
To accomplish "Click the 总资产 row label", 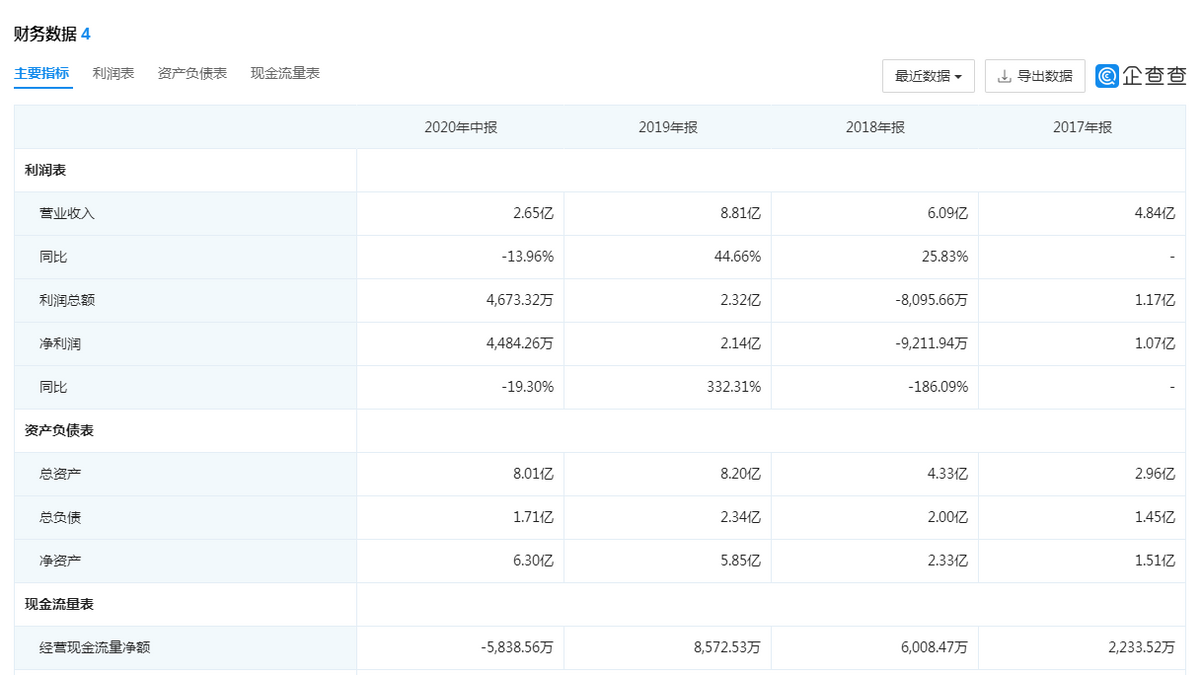I will (x=60, y=474).
